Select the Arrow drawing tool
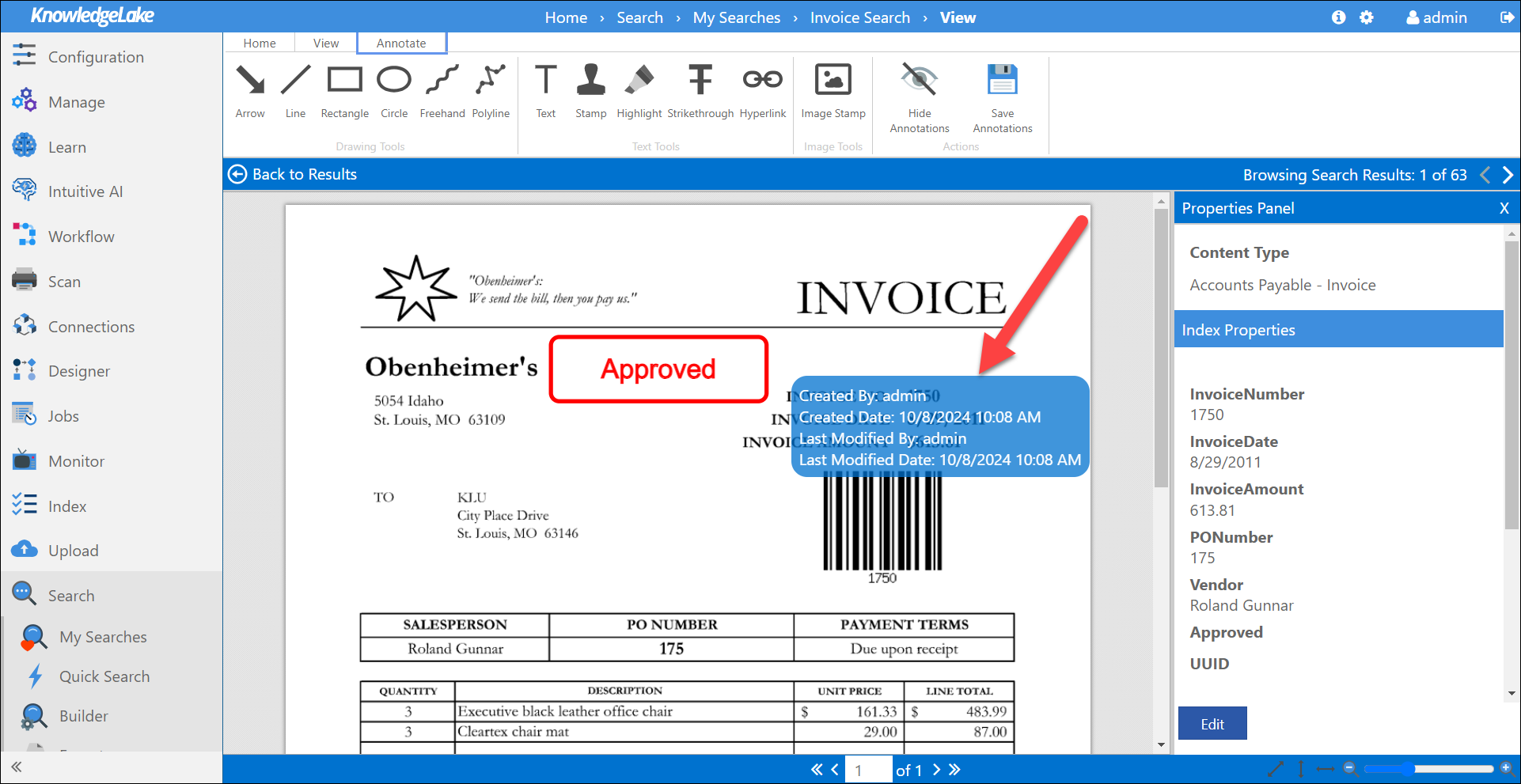Screen dimensions: 1521x784 (250, 91)
